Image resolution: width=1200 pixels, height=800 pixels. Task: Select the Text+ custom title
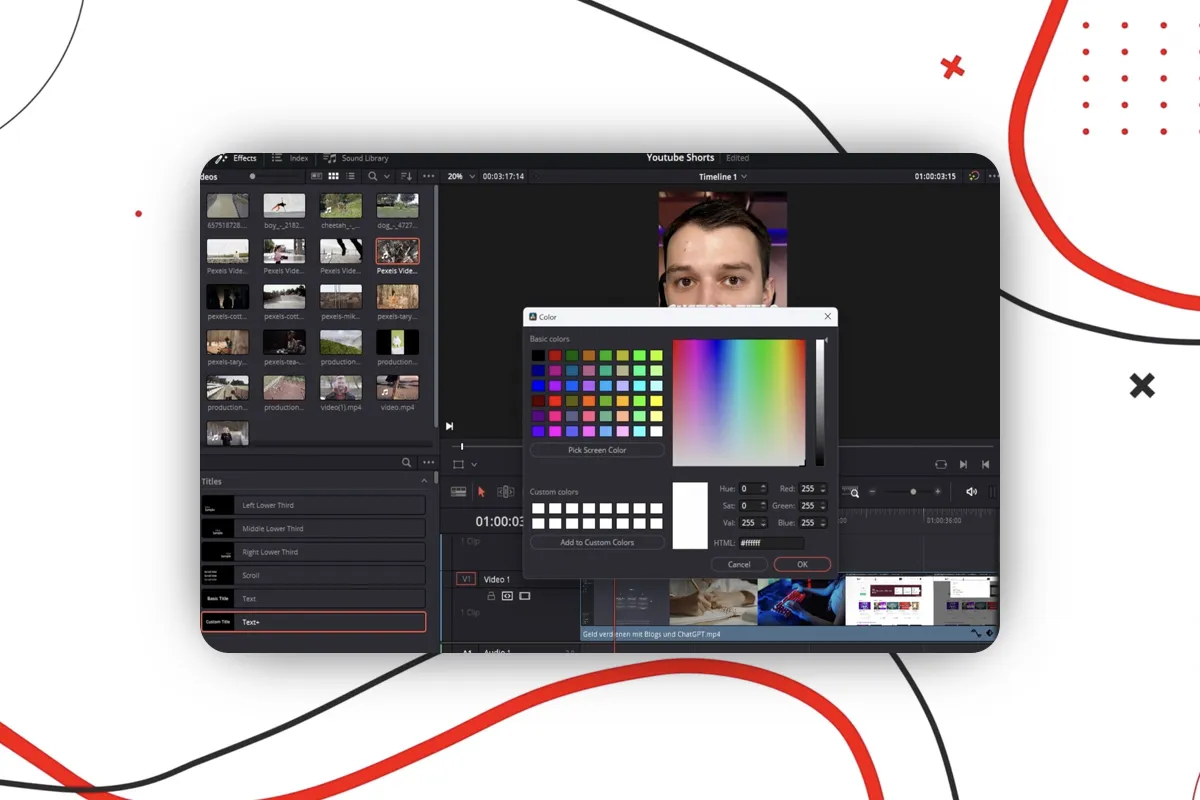tap(314, 622)
